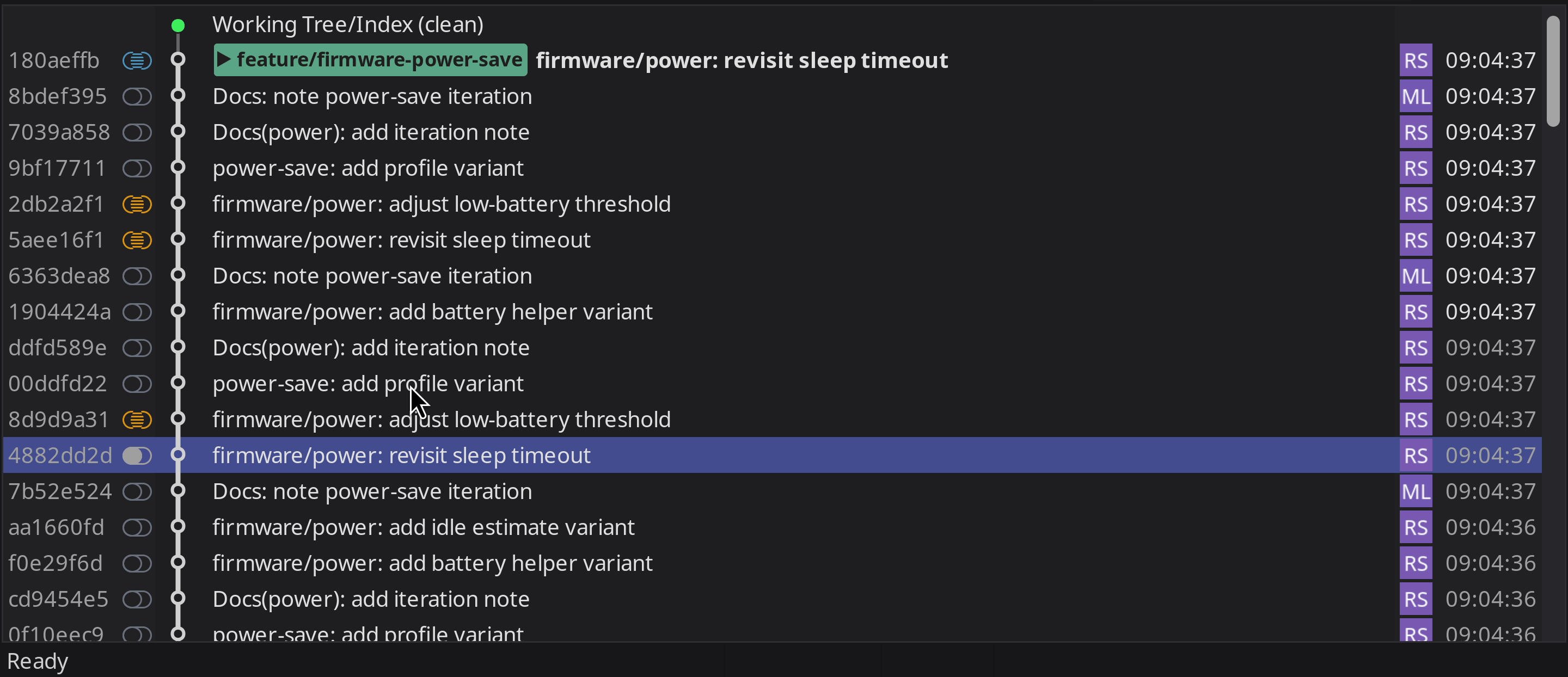Click the RS author badge on commit aa1660fd

[x=1415, y=527]
